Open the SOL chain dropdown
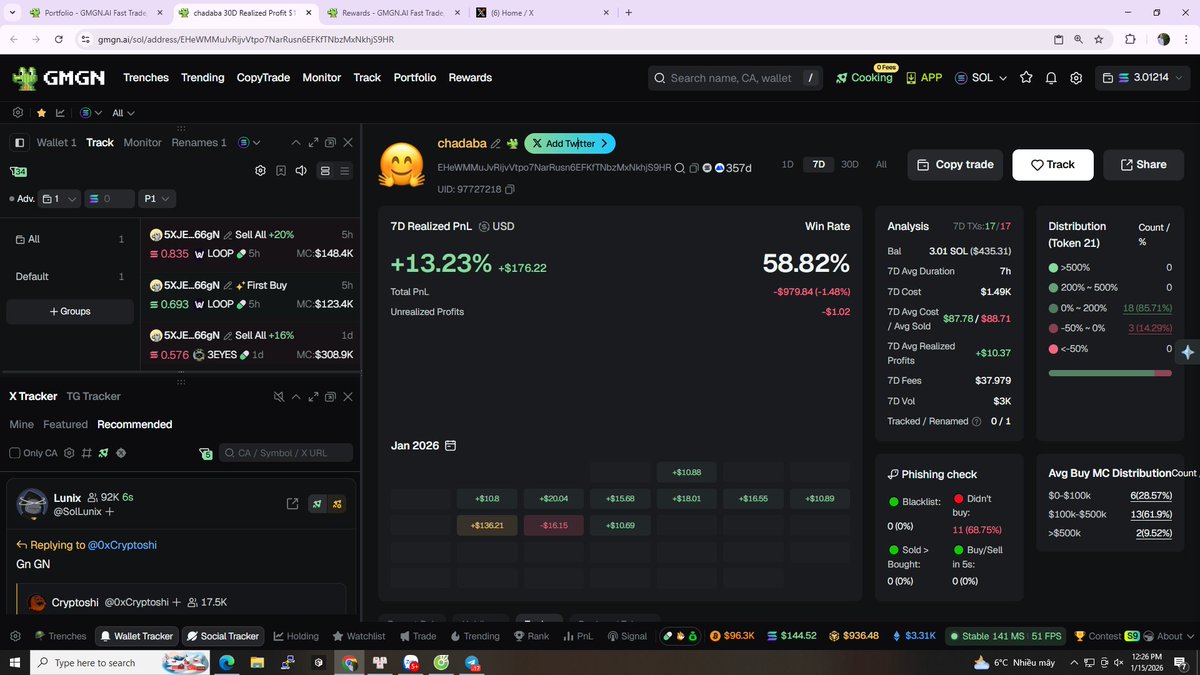 (x=981, y=78)
